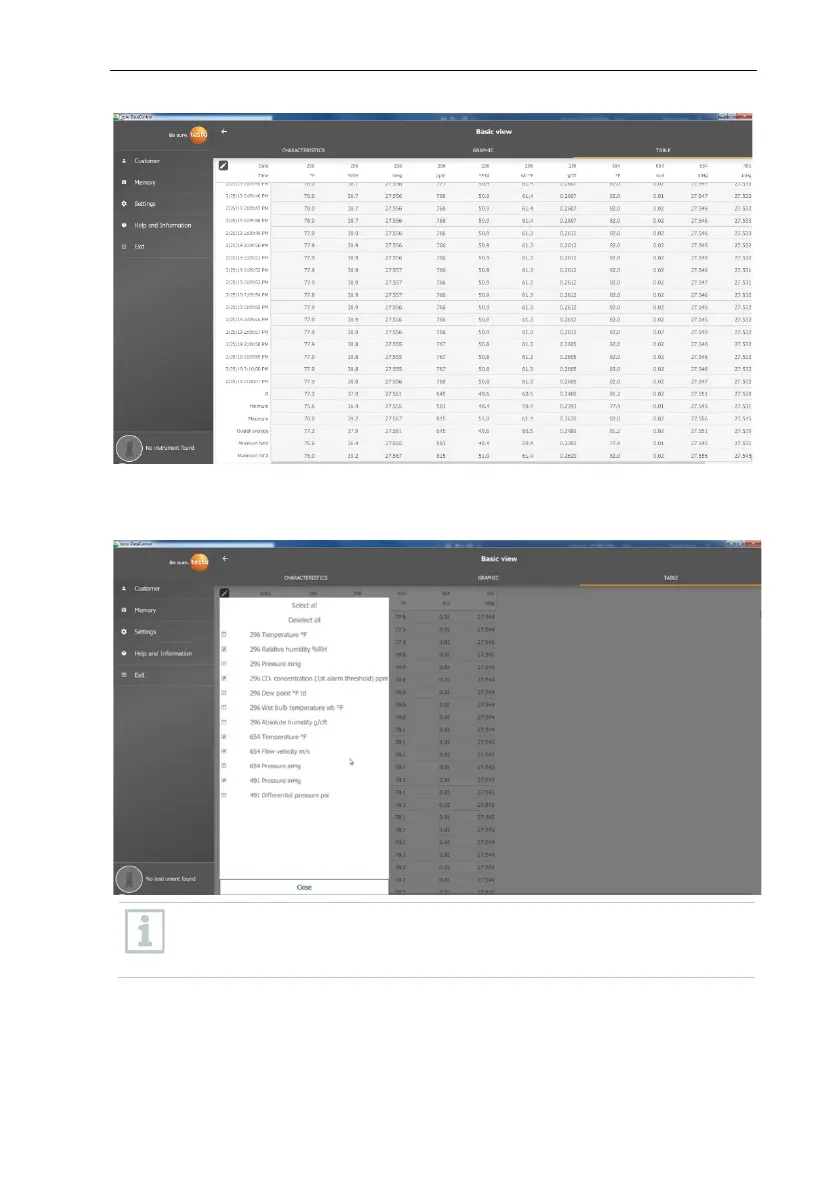
Task: Click the 'Basic view' title in the full-table screenshot
Action: point(494,131)
